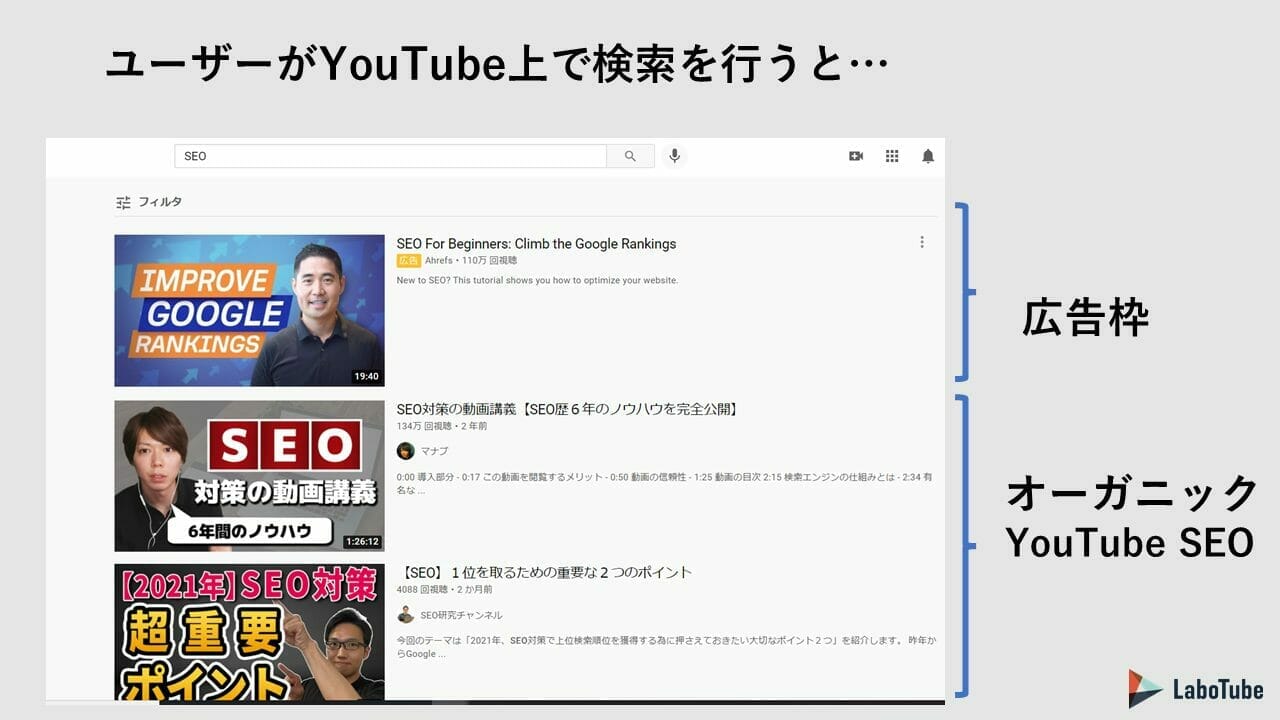Click the Ahrefs channel name

pyautogui.click(x=439, y=260)
